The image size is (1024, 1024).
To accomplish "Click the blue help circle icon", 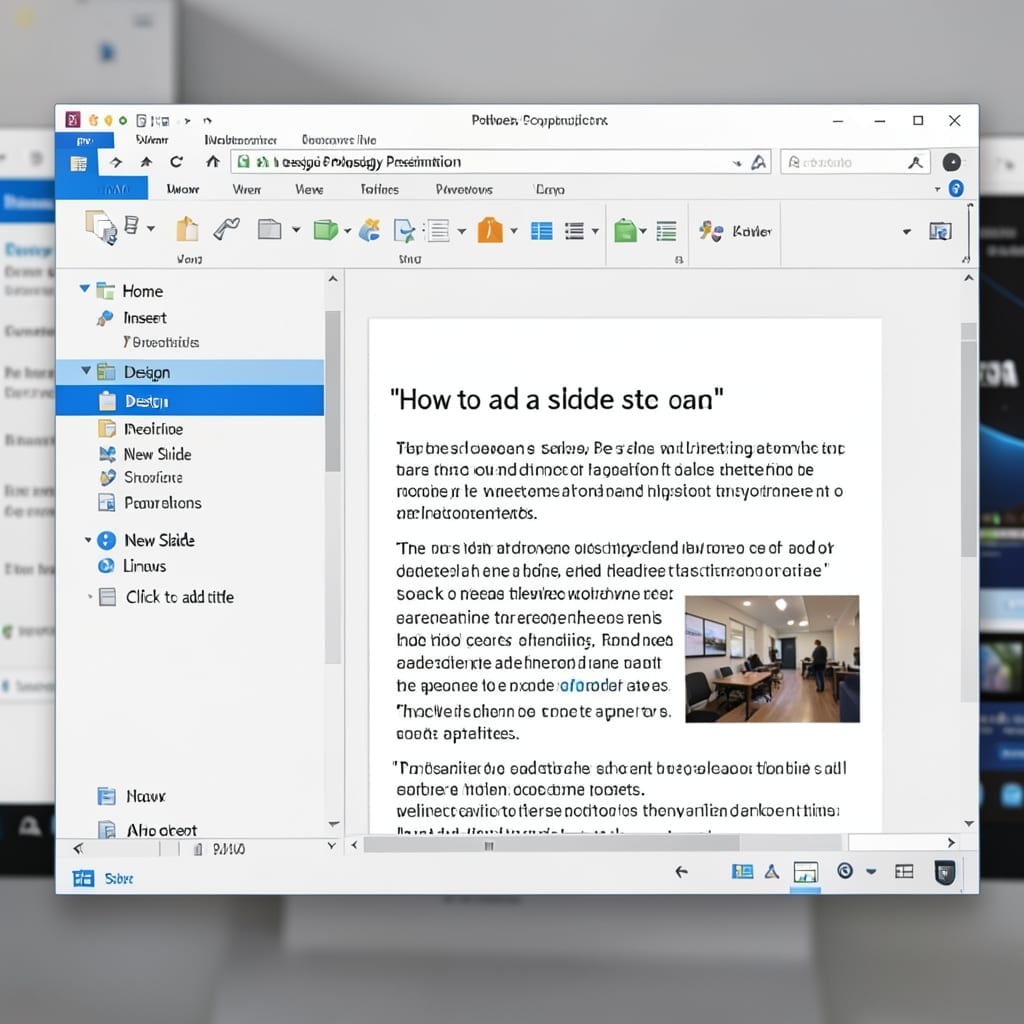I will click(955, 189).
